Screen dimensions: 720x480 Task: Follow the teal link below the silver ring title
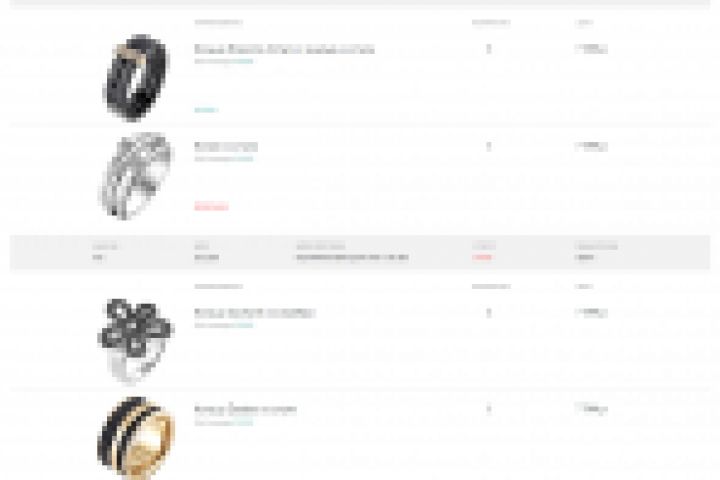244,159
